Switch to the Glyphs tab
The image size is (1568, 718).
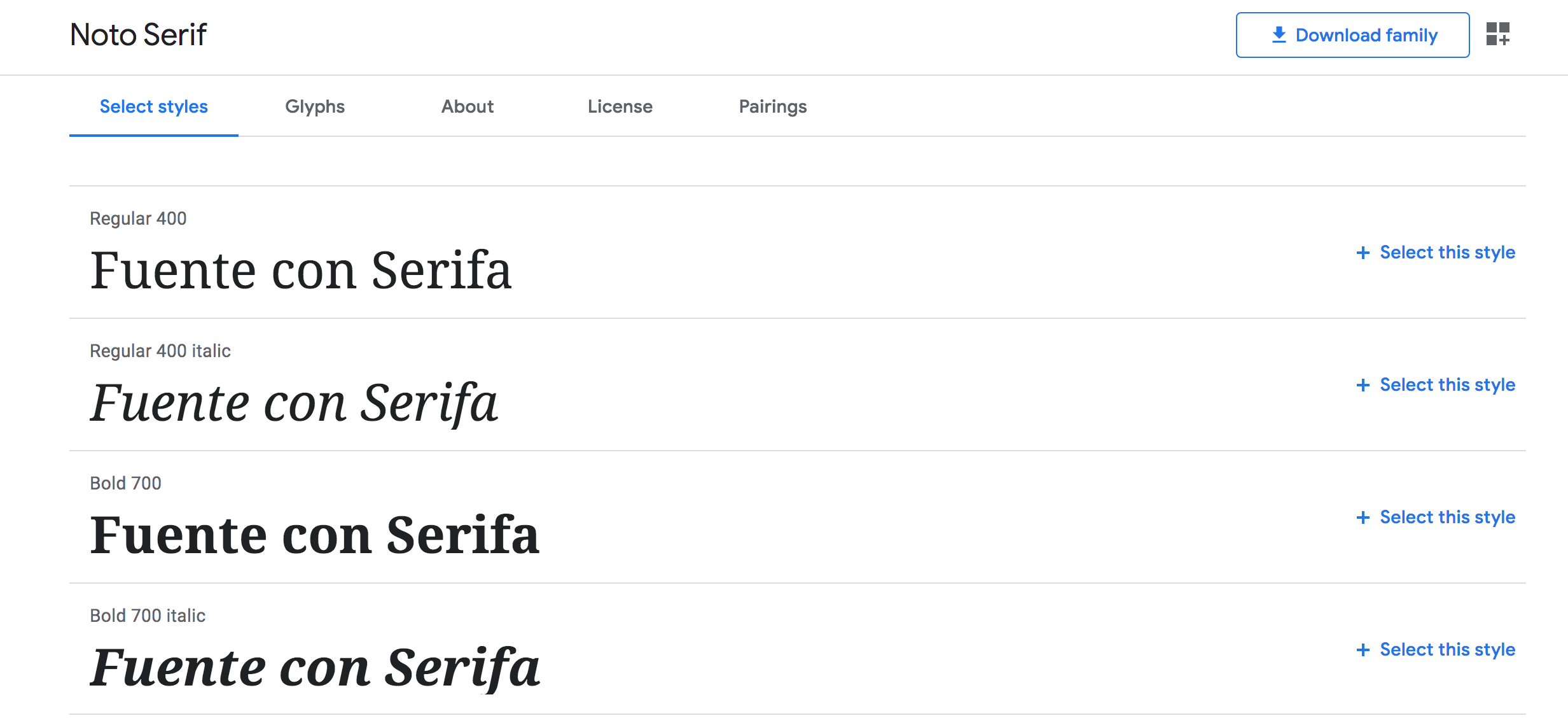point(315,107)
